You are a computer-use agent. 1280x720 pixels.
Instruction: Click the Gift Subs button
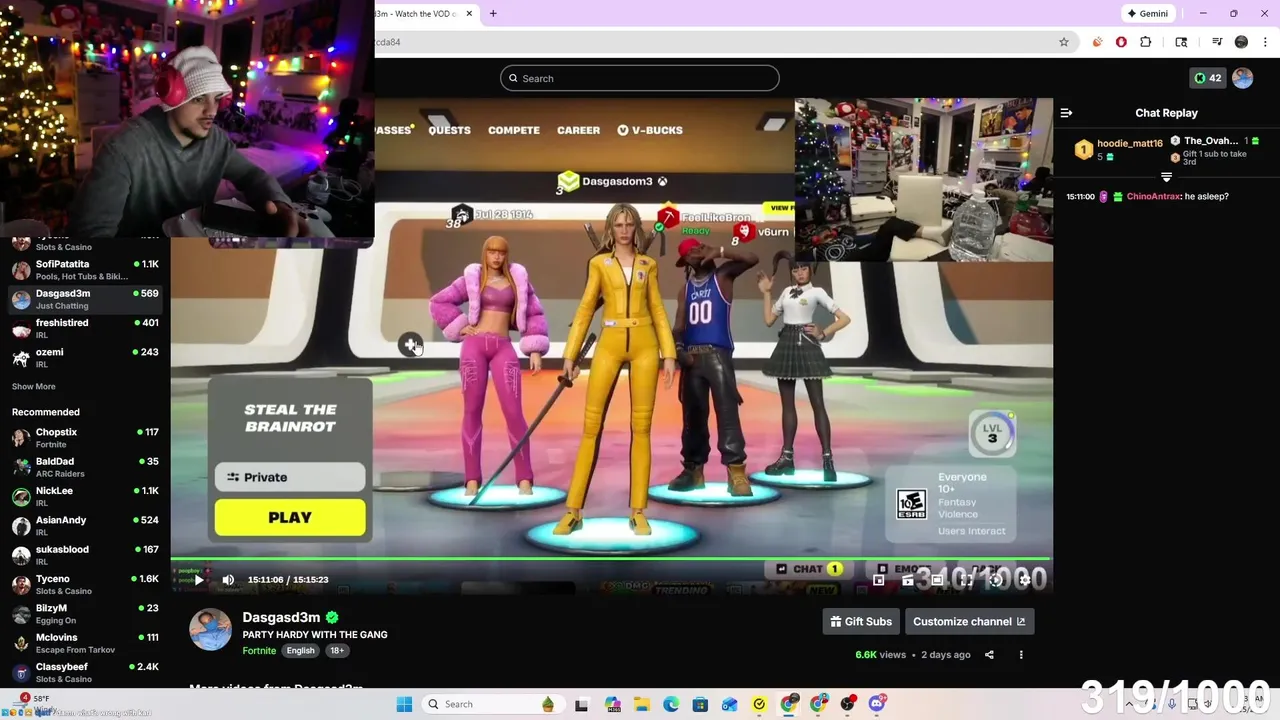coord(861,622)
